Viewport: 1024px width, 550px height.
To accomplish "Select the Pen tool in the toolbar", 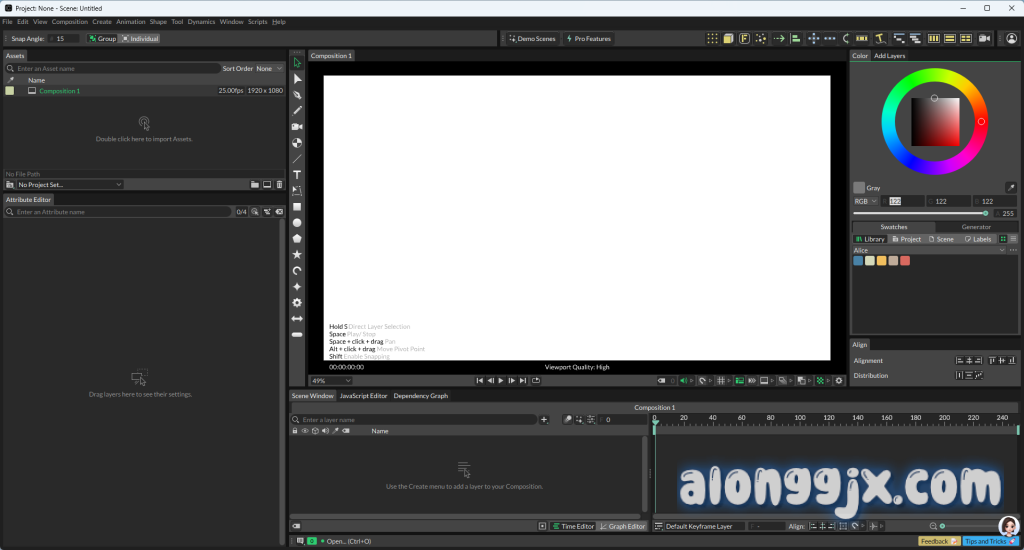I will click(297, 95).
